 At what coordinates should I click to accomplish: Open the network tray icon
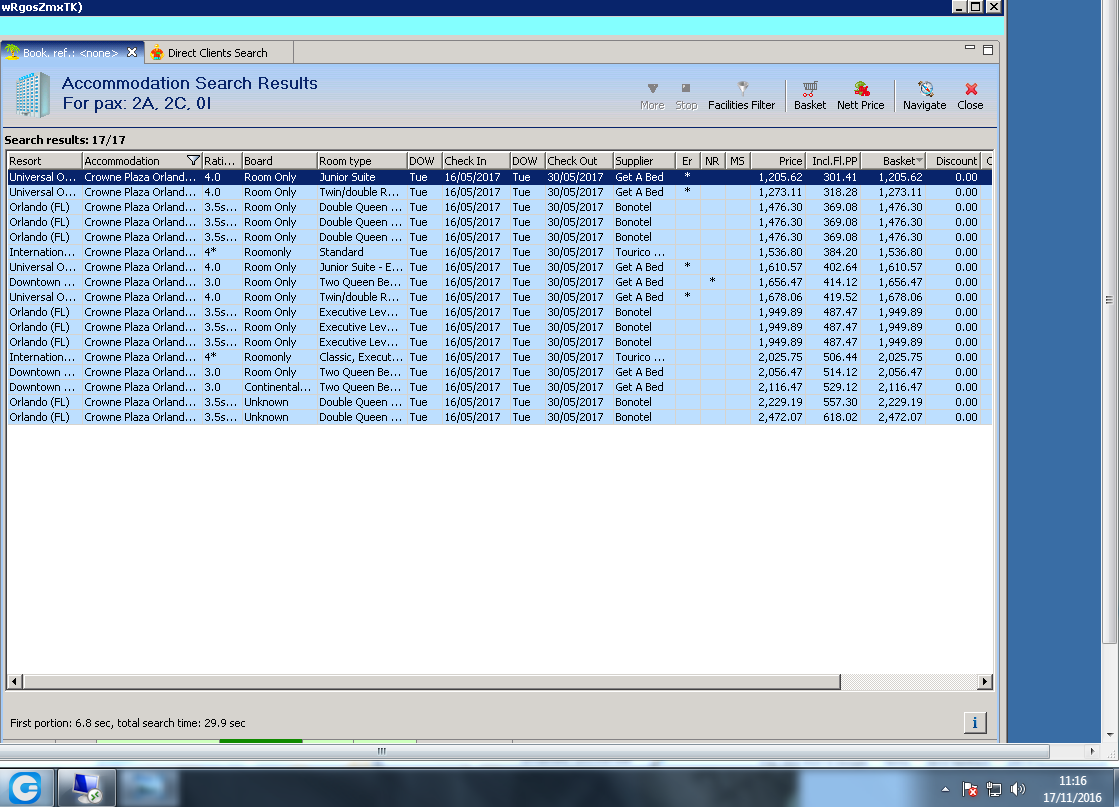pyautogui.click(x=993, y=788)
